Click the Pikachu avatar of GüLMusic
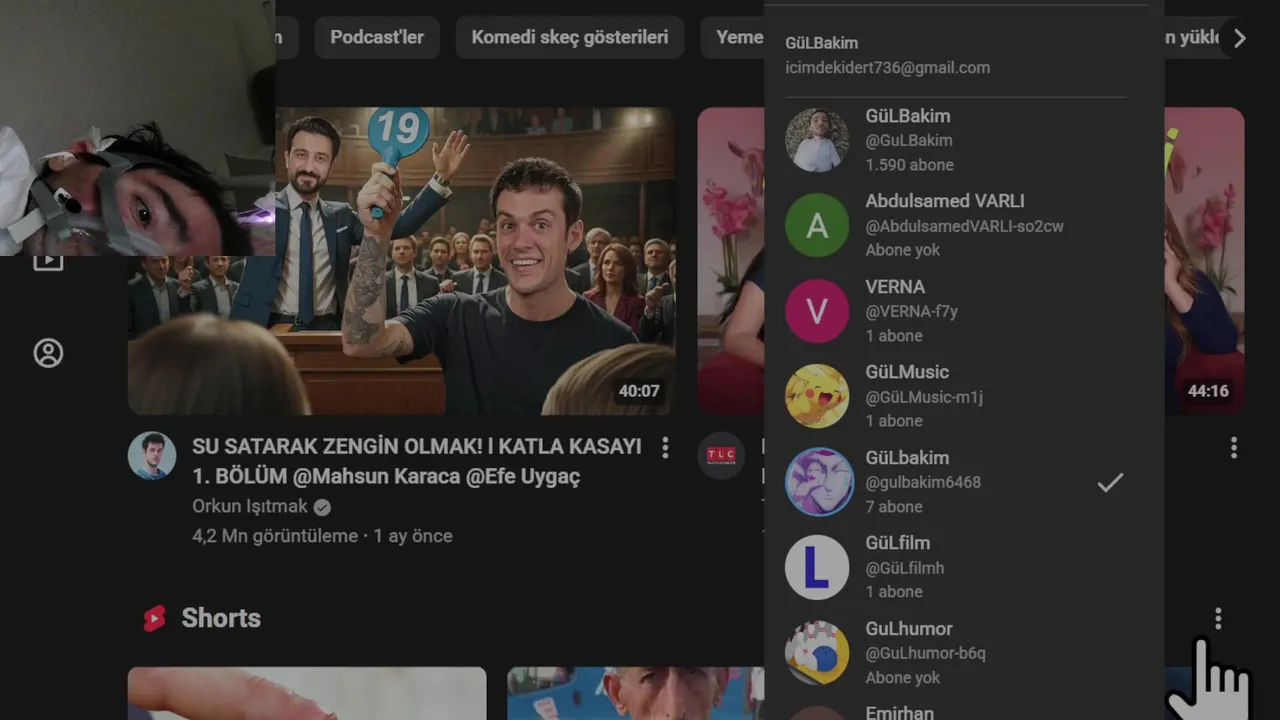The height and width of the screenshot is (720, 1280). pos(817,396)
